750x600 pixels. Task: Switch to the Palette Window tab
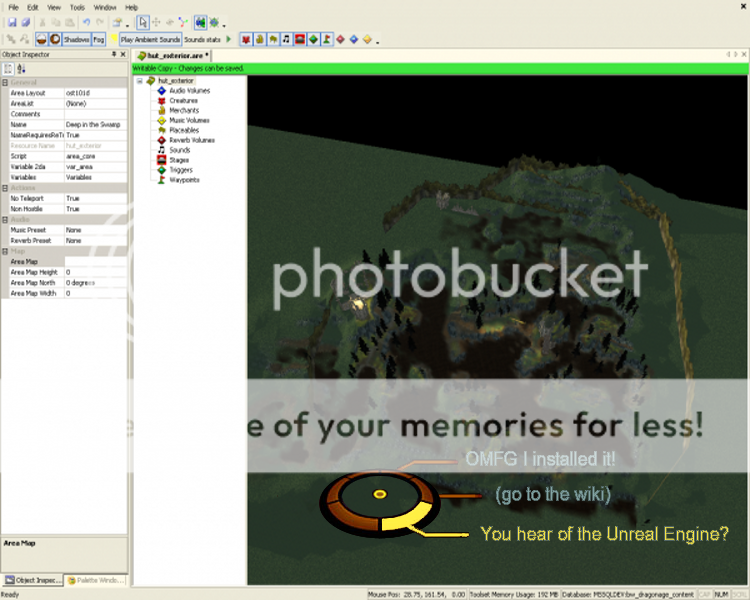pyautogui.click(x=96, y=580)
